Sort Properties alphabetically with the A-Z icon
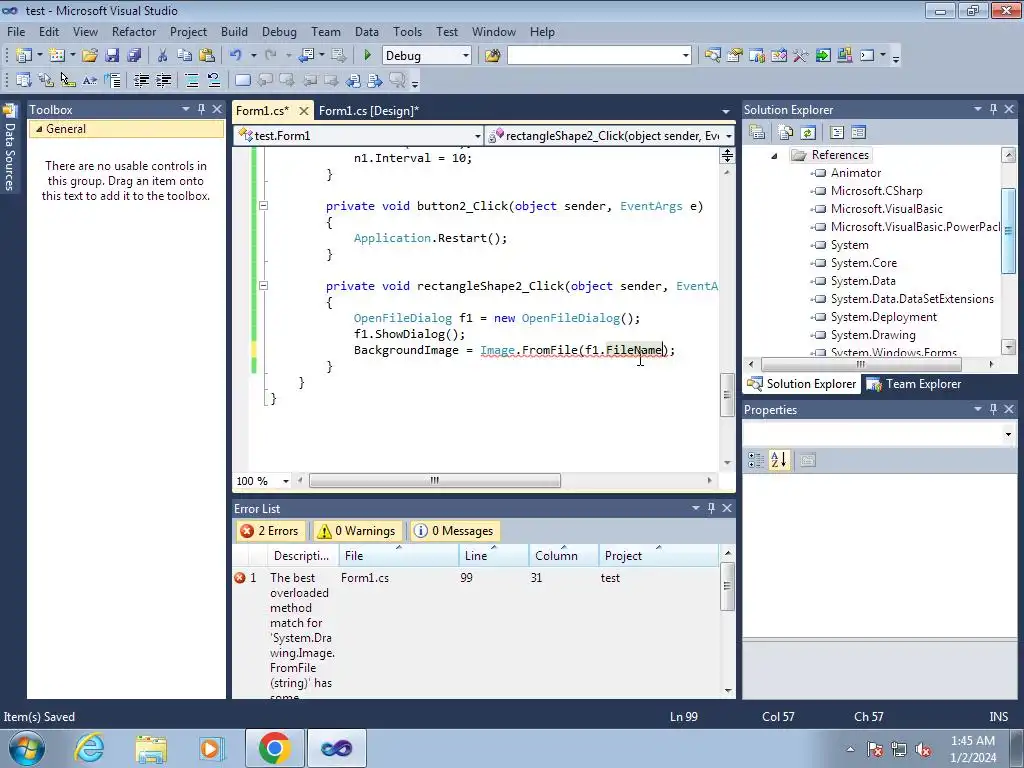The height and width of the screenshot is (768, 1024). pyautogui.click(x=778, y=460)
